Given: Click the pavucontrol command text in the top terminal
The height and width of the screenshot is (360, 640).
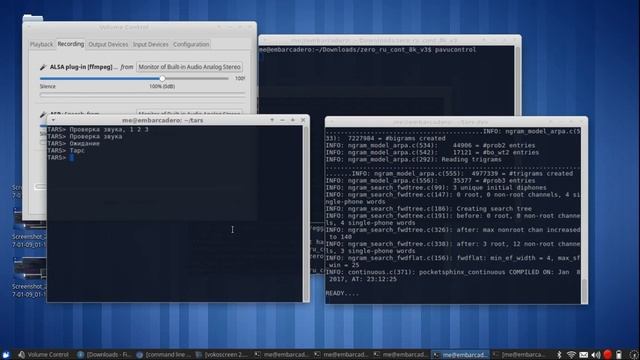Looking at the screenshot, I should 455,50.
